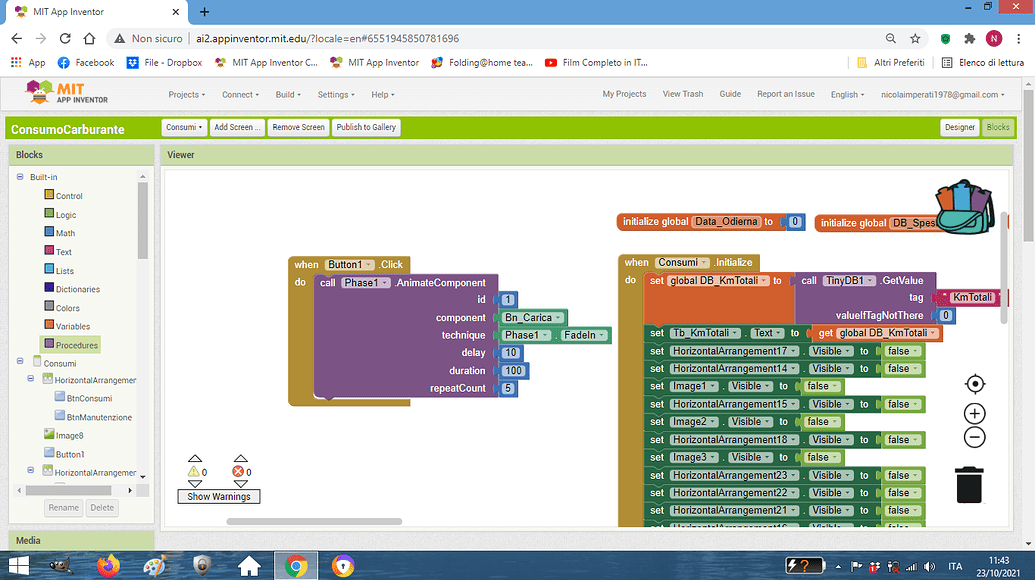Center the workspace with the target icon

click(x=974, y=383)
